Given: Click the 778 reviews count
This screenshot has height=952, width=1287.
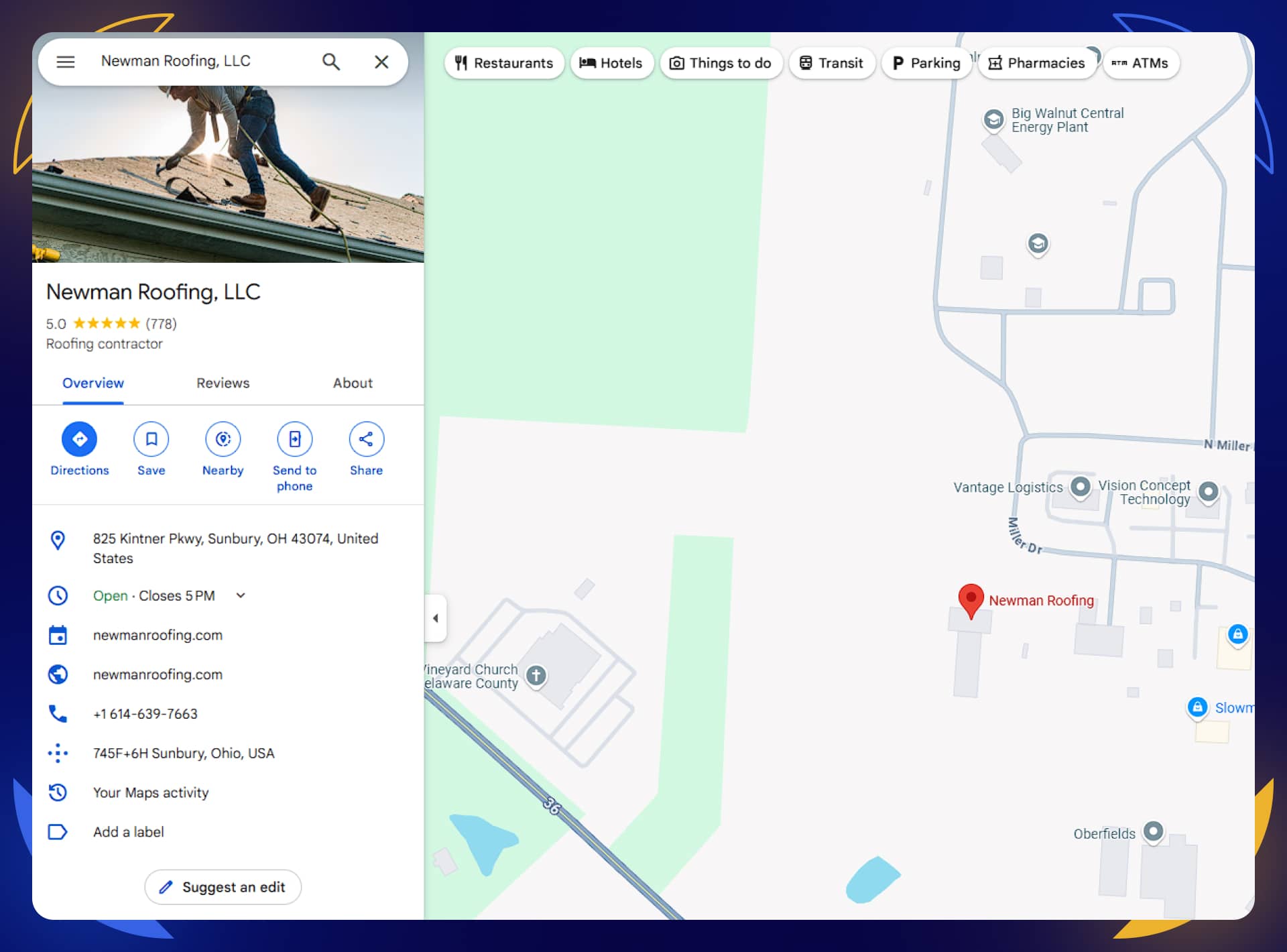Looking at the screenshot, I should [x=161, y=324].
